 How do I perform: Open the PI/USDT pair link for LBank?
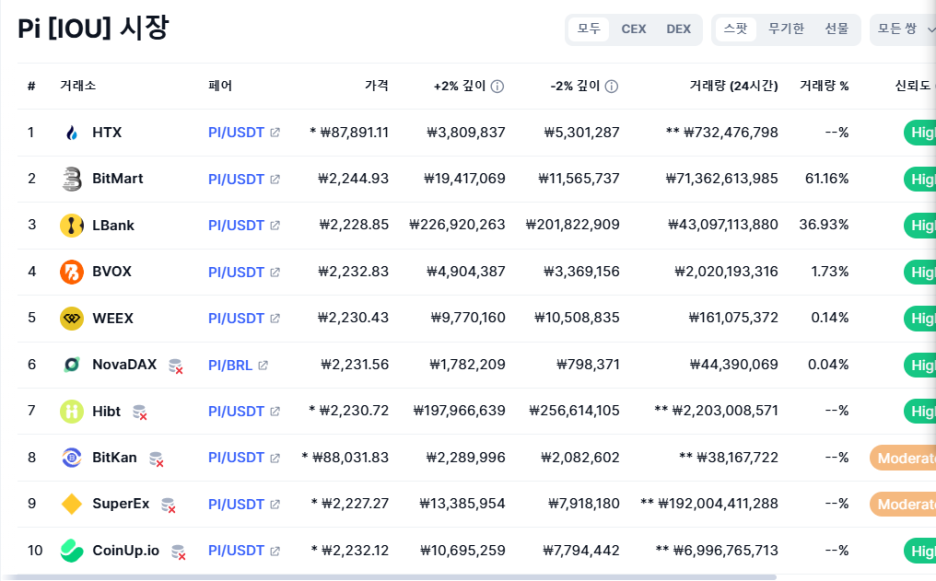click(x=236, y=226)
